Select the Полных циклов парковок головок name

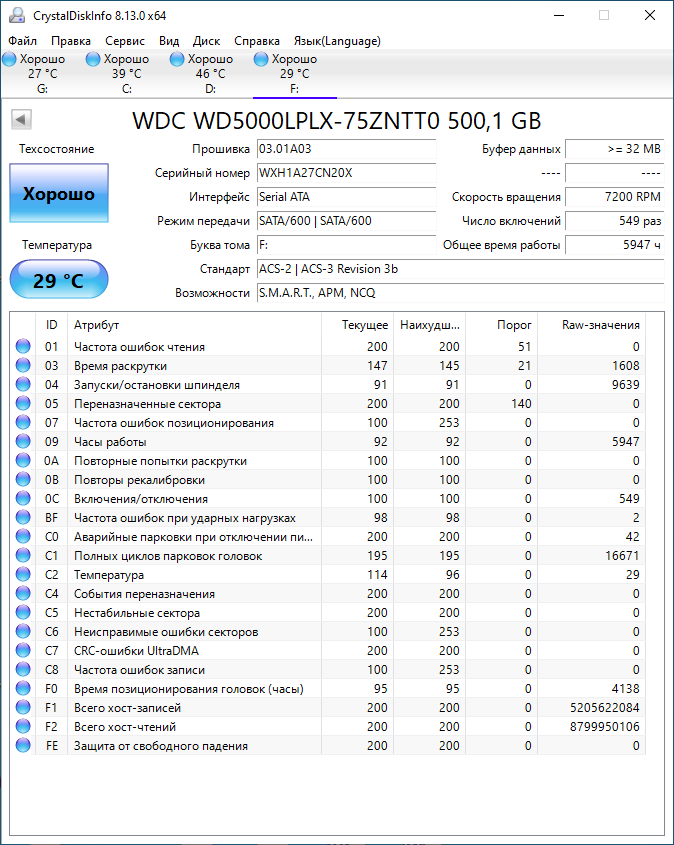click(x=168, y=556)
